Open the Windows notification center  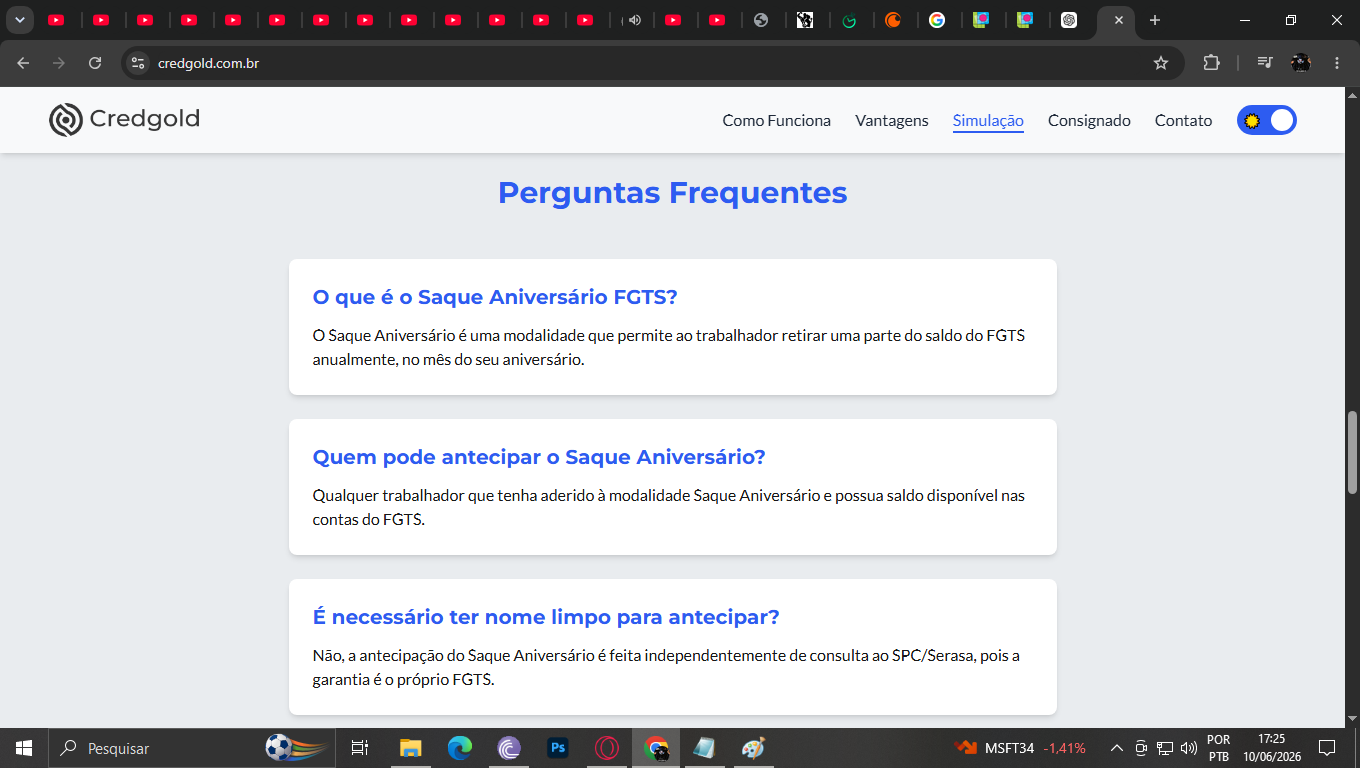[x=1327, y=748]
